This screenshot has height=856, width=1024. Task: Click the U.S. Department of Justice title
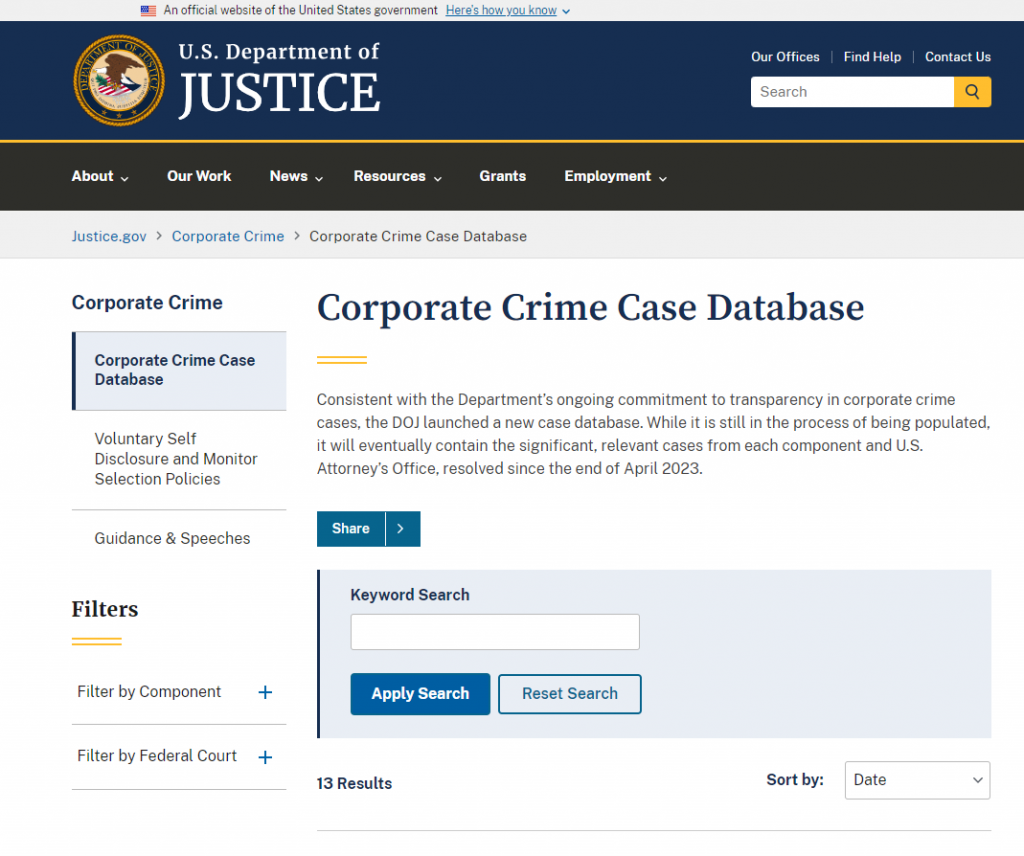279,80
